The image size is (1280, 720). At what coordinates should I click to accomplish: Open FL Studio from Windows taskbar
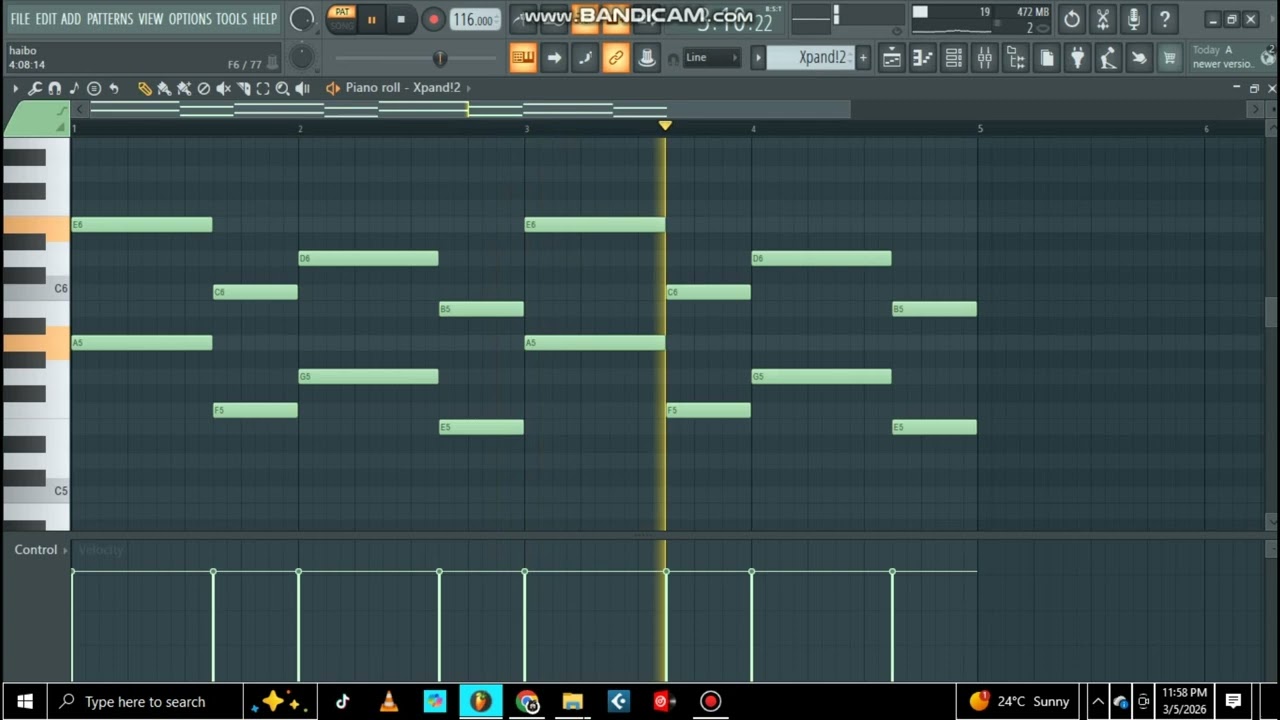(x=480, y=702)
